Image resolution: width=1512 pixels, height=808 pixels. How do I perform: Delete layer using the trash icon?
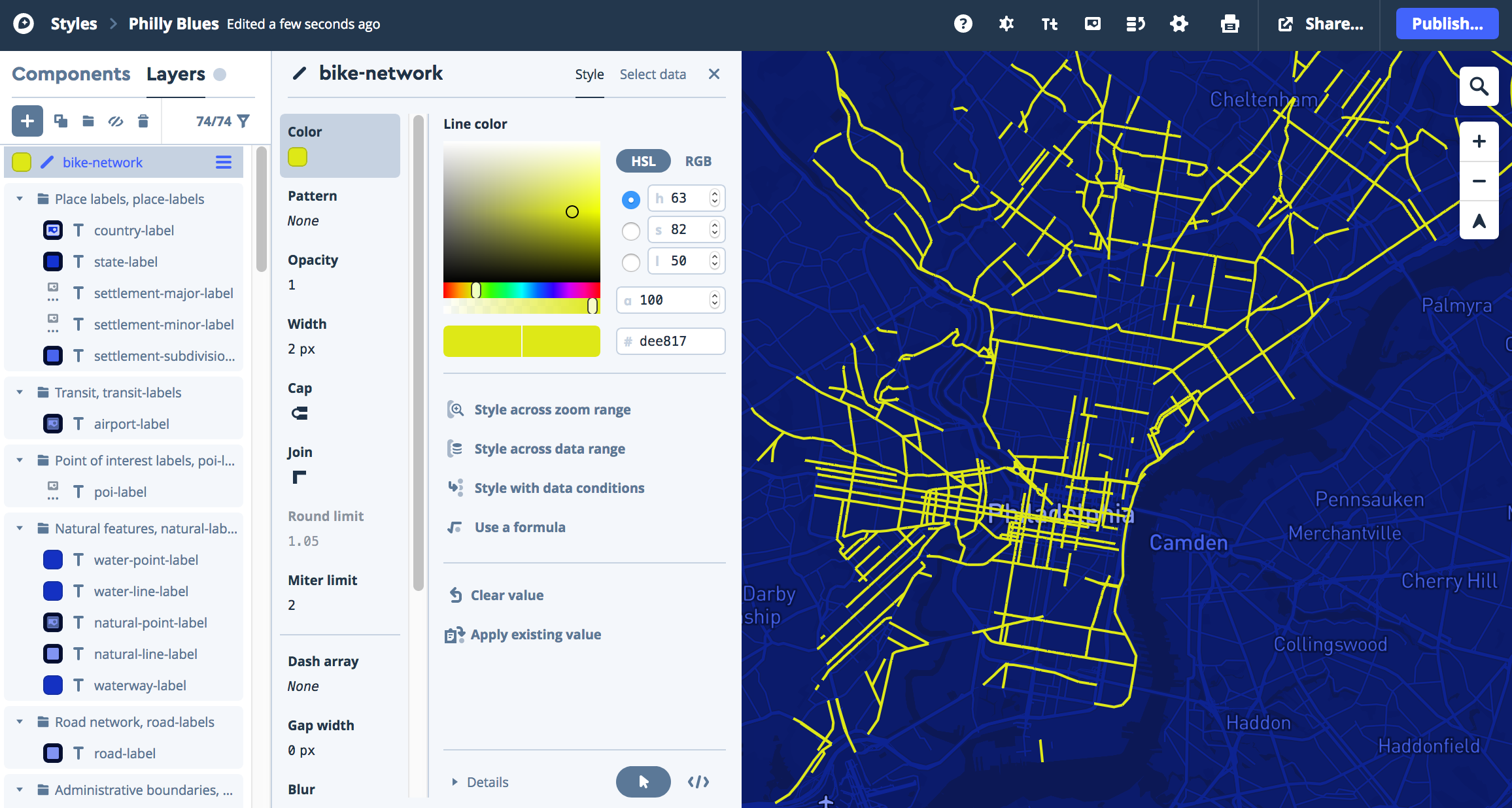pos(143,121)
